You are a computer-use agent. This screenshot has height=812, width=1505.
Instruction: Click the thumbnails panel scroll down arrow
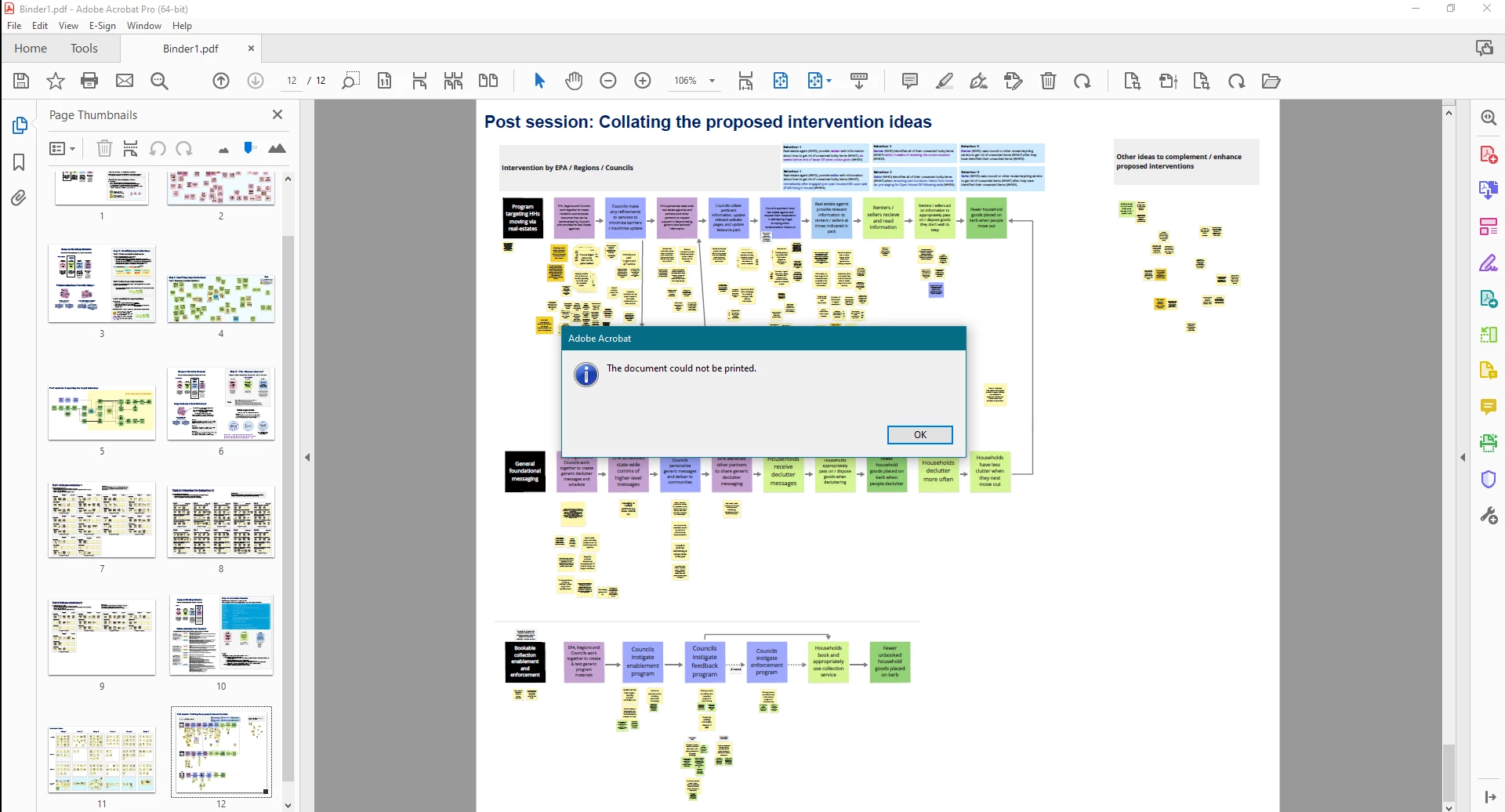click(x=288, y=804)
